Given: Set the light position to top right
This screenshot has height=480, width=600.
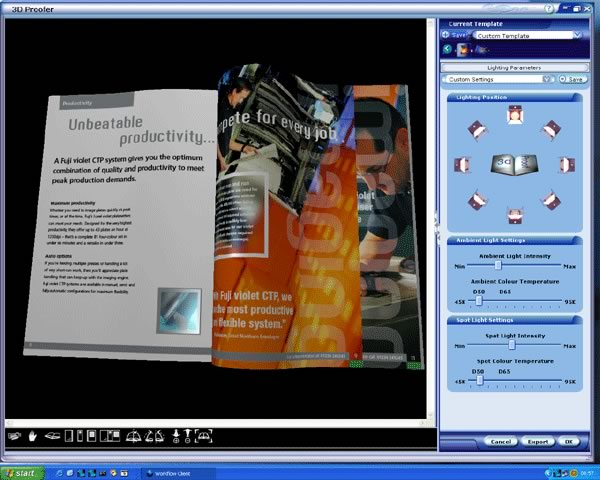Looking at the screenshot, I should [551, 130].
